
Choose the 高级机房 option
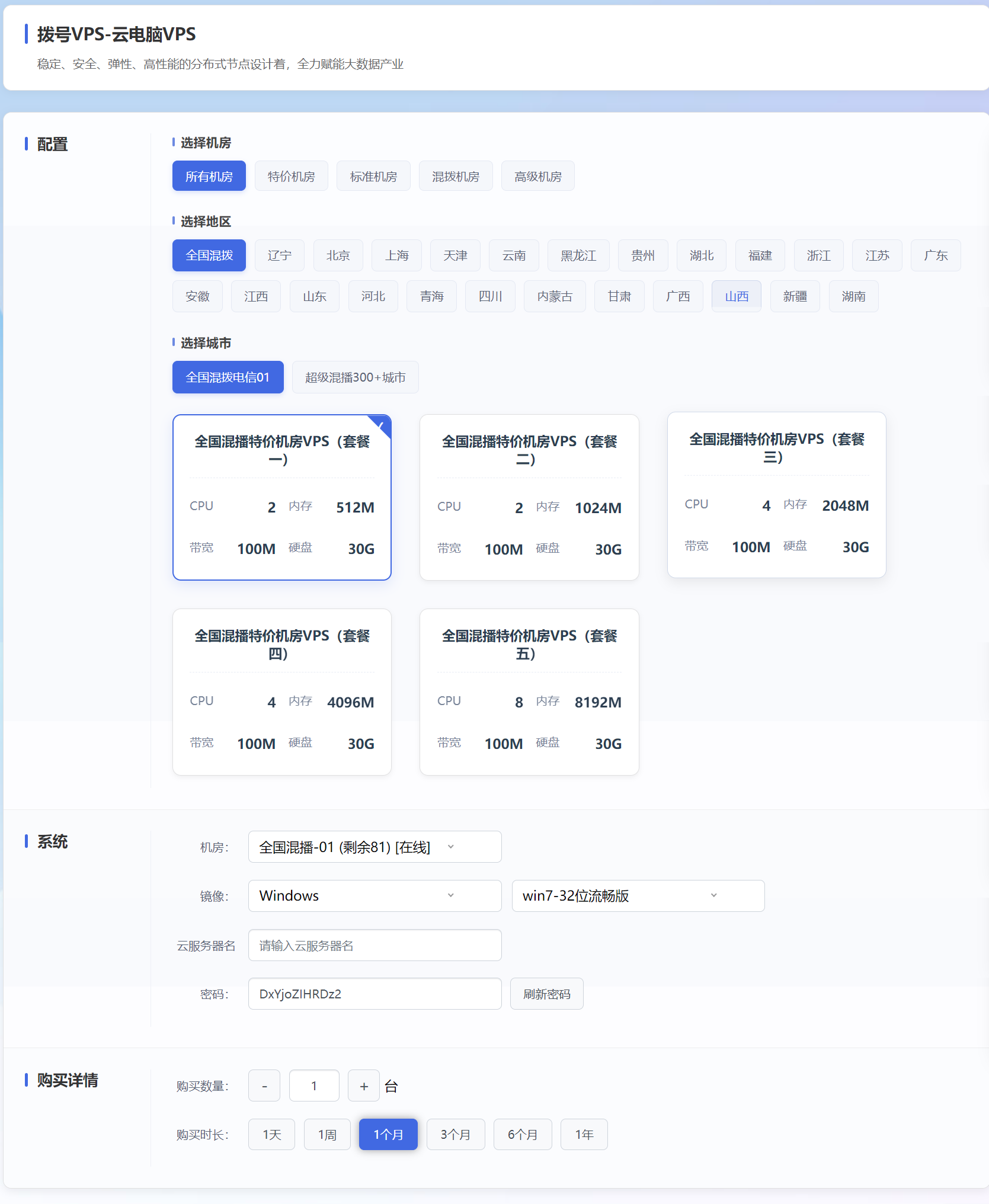537,177
